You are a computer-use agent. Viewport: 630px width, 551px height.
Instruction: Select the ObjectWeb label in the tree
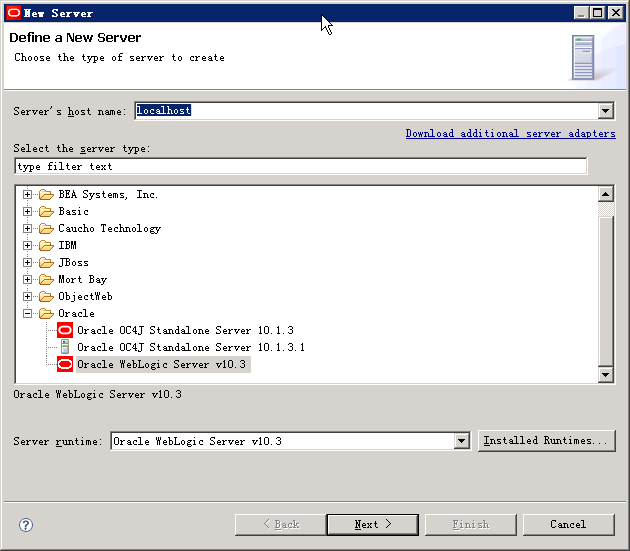[x=85, y=297]
